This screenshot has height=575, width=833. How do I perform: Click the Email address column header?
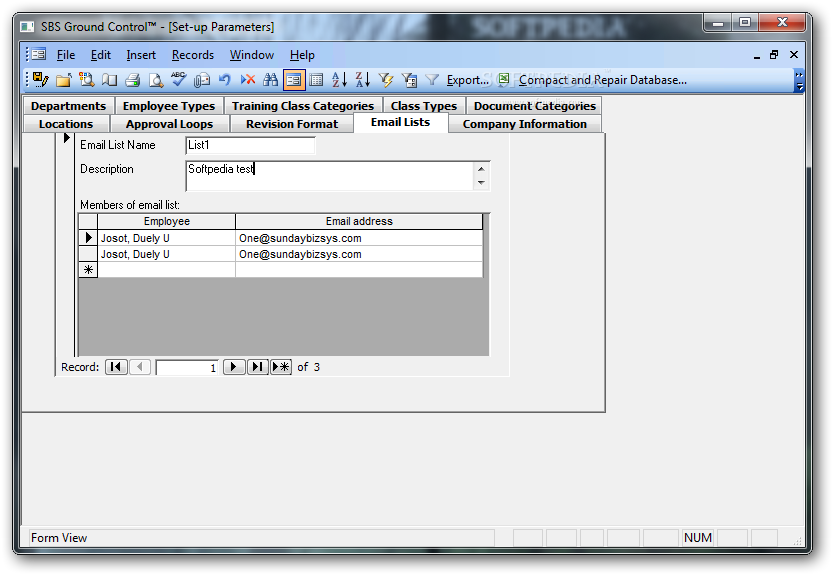(359, 221)
